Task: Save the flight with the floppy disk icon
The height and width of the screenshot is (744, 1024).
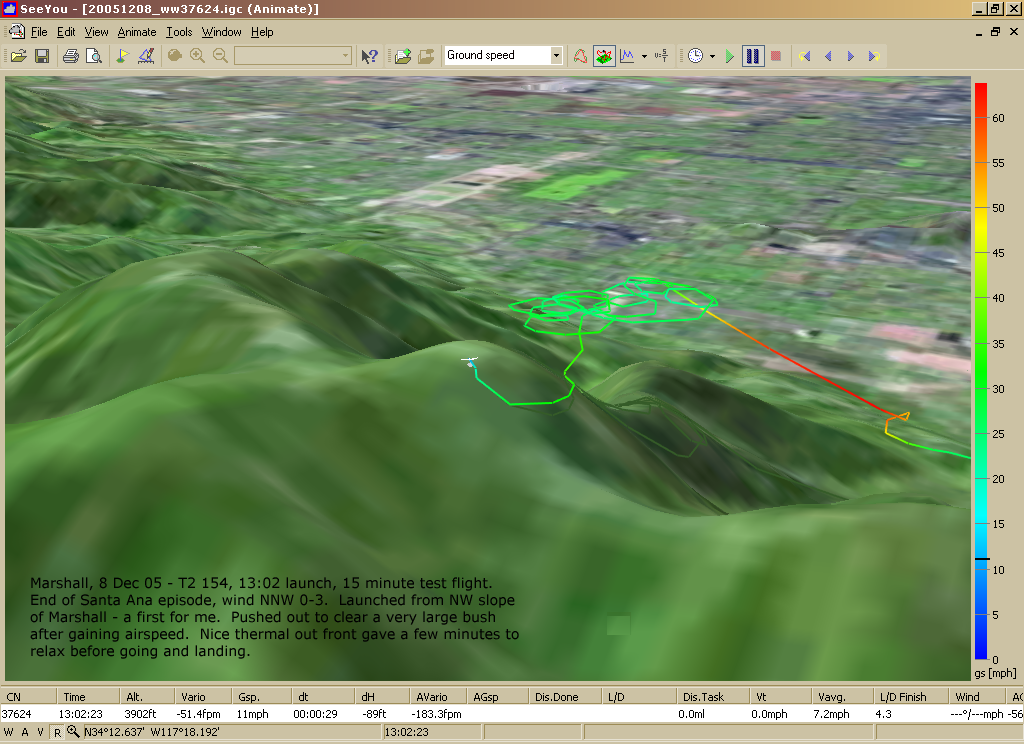Action: 42,56
